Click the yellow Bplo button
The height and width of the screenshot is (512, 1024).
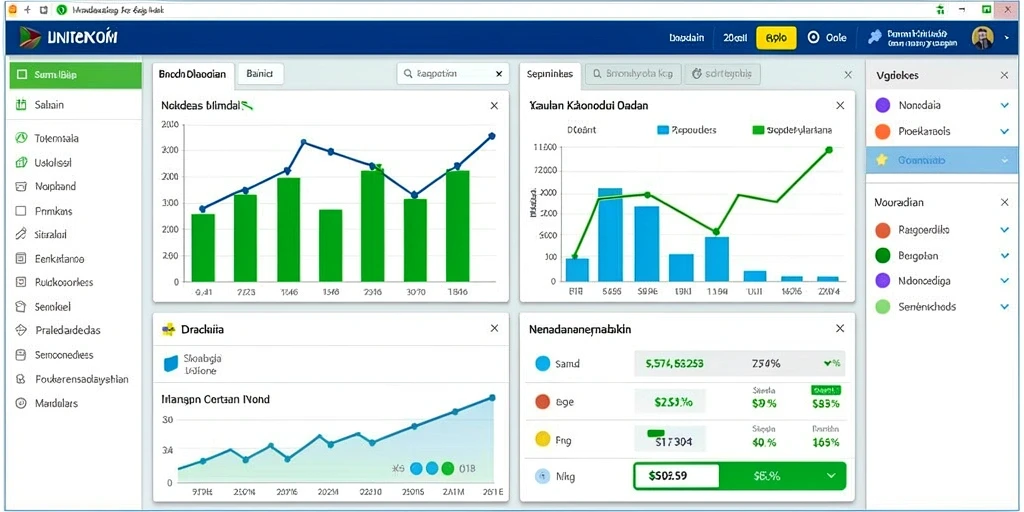(776, 38)
